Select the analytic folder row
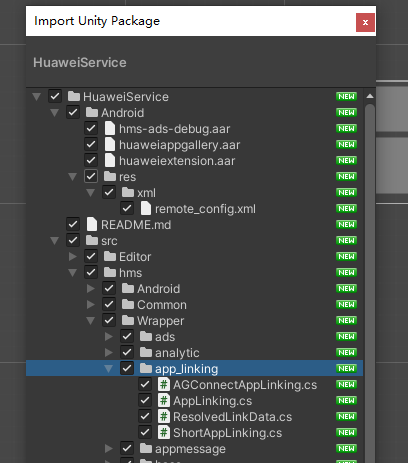The width and height of the screenshot is (408, 463). coord(194,353)
